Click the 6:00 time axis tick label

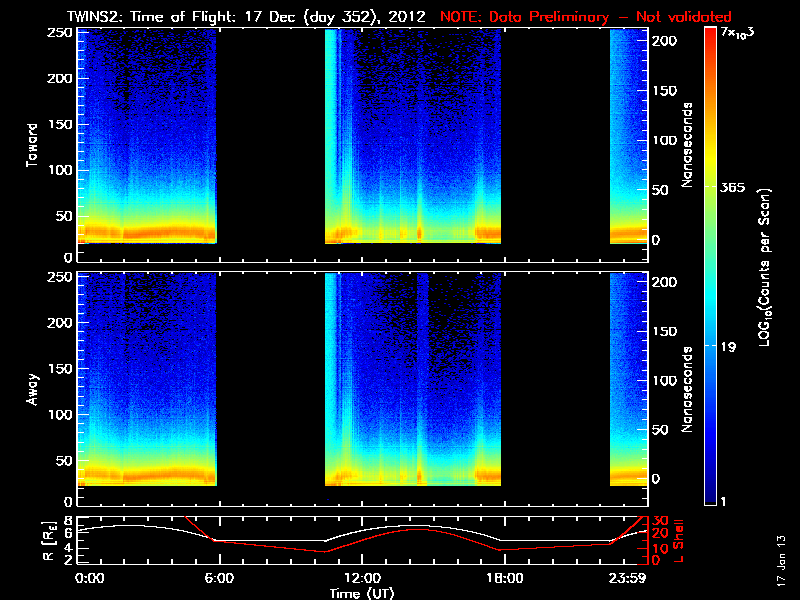tap(219, 579)
